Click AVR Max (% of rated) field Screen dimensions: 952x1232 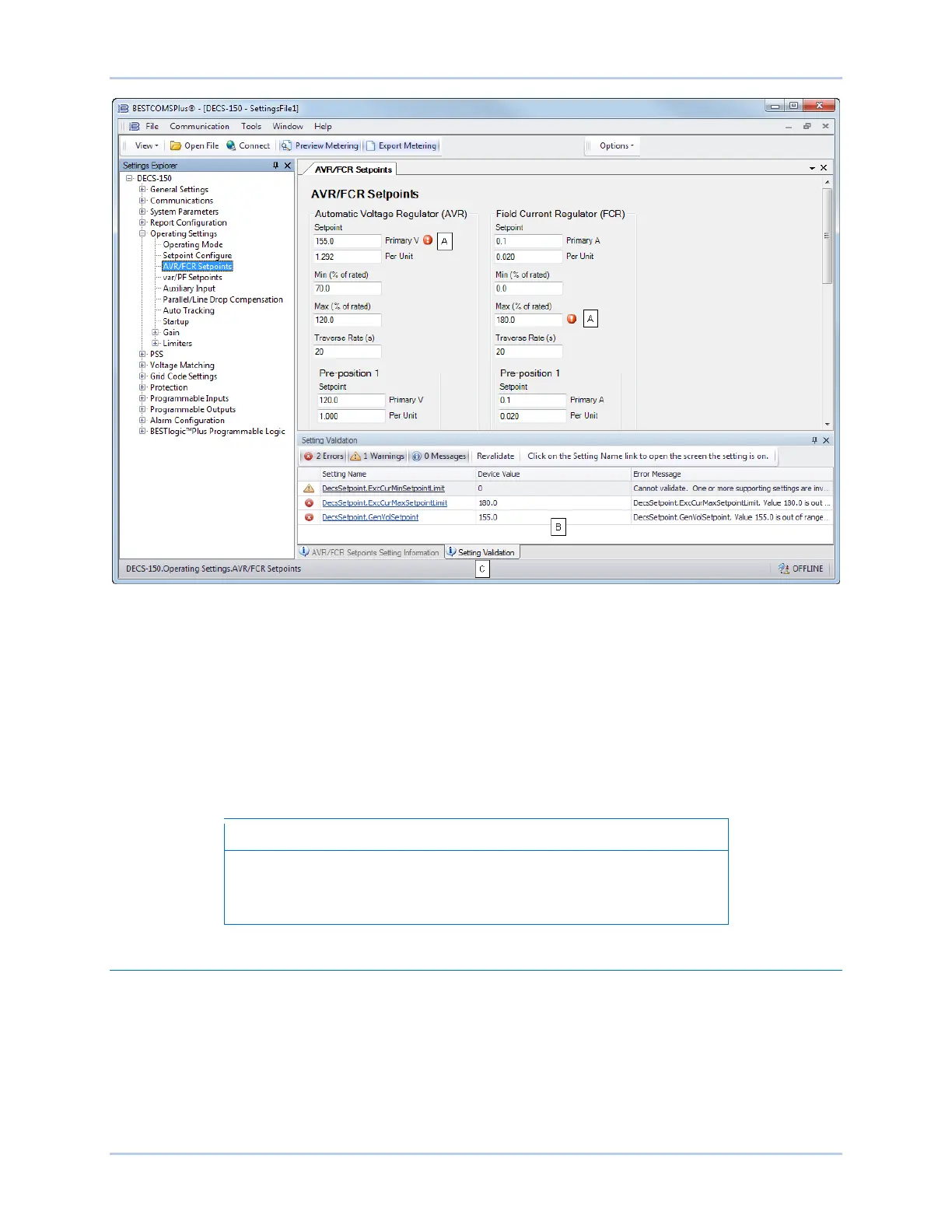(x=348, y=320)
